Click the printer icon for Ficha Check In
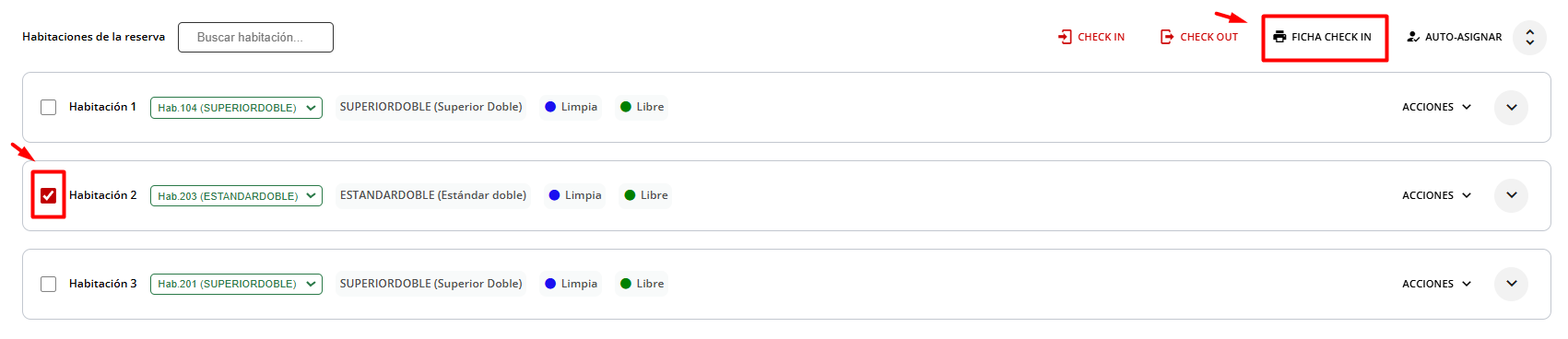This screenshot has width=1568, height=339. (1279, 37)
